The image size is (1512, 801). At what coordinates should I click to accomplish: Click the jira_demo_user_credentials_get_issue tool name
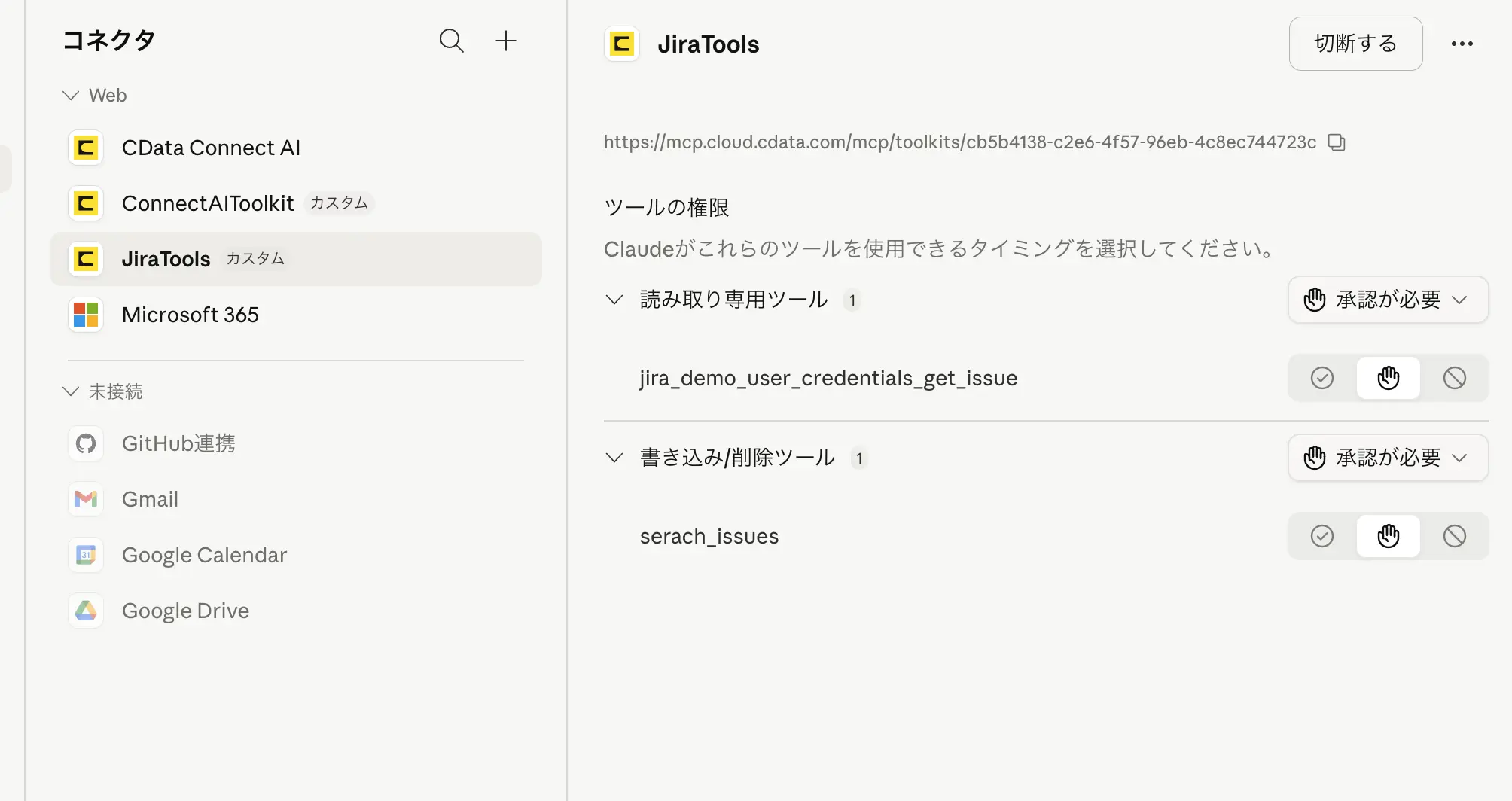click(828, 378)
